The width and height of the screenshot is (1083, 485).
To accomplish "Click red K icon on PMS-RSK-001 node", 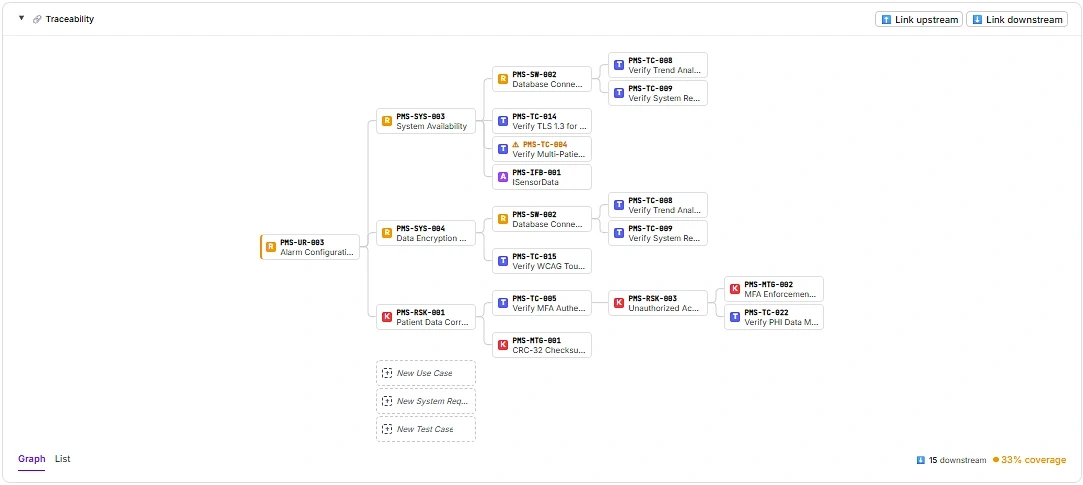I will tap(387, 317).
